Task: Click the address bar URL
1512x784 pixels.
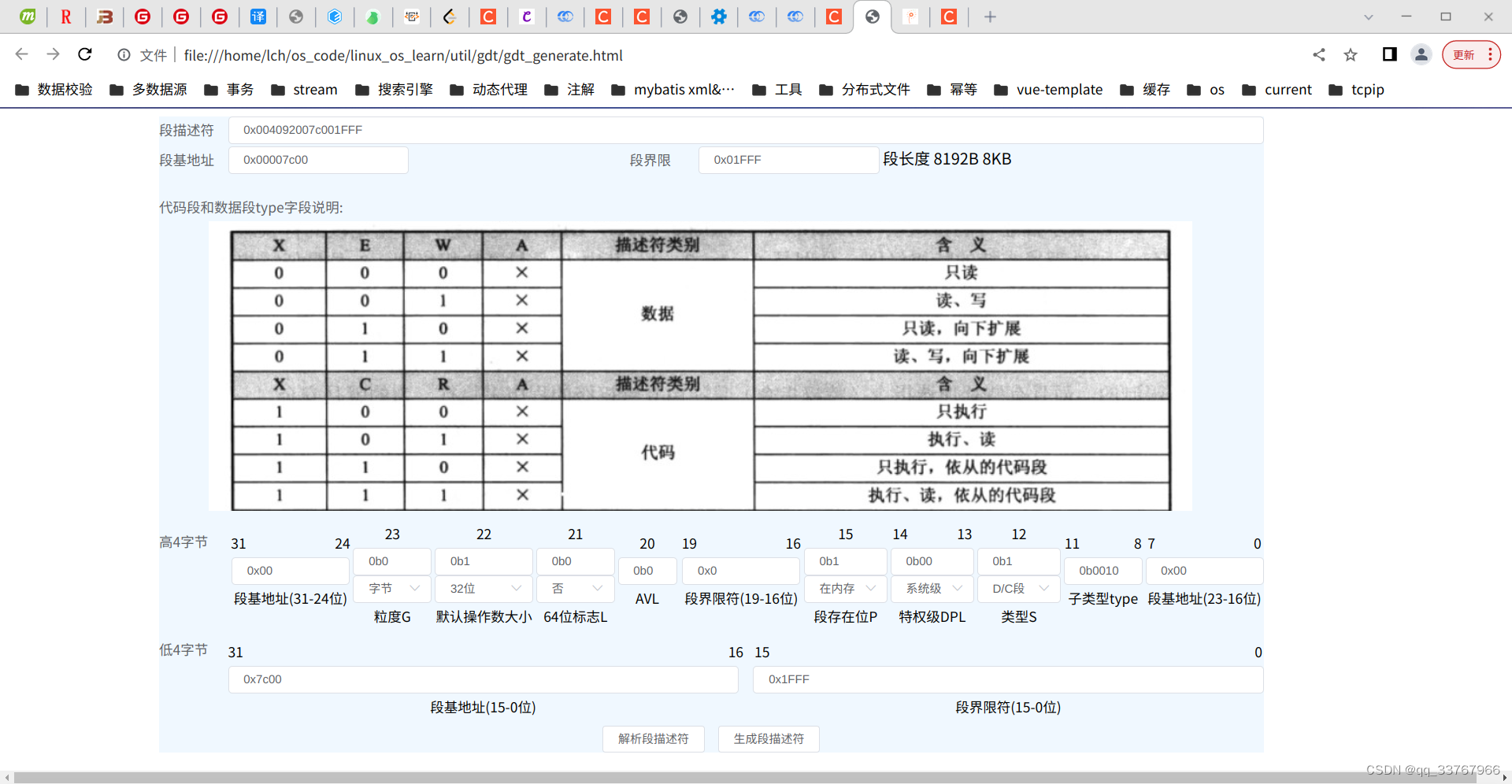Action: click(403, 55)
